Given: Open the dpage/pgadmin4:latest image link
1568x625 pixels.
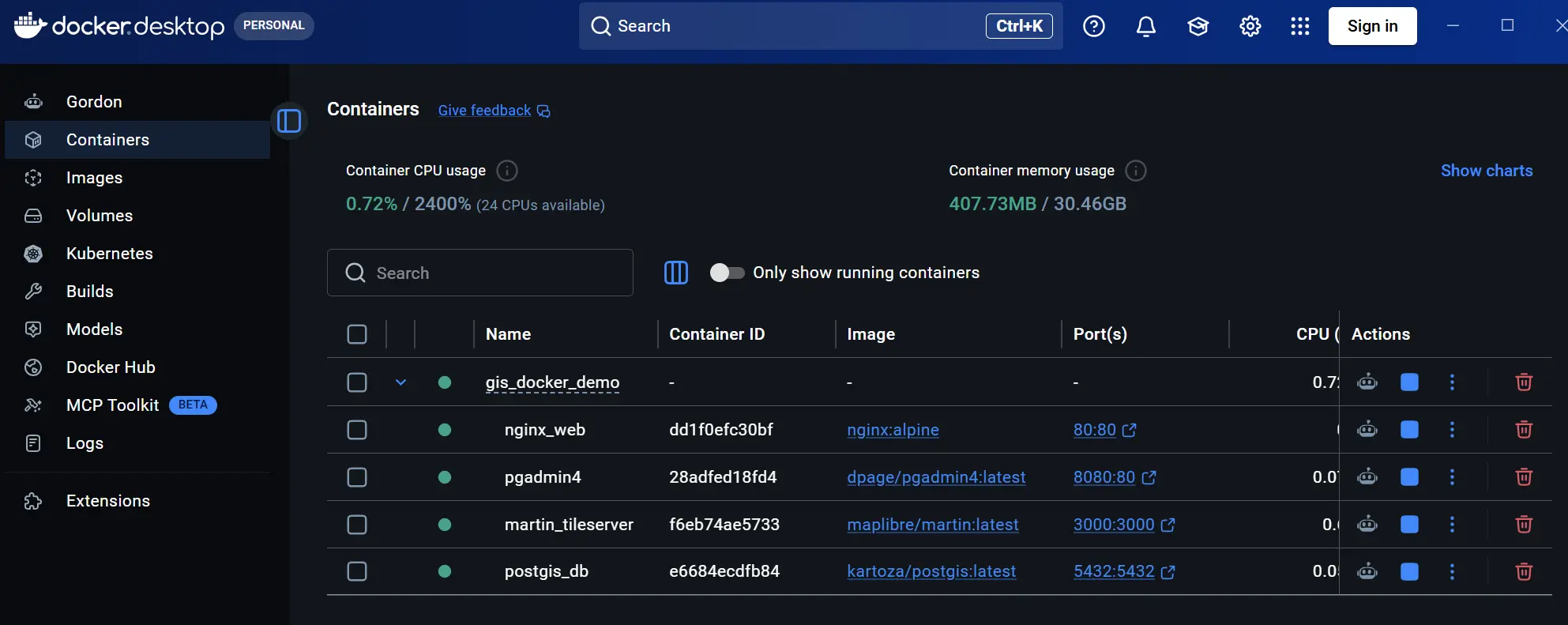Looking at the screenshot, I should [936, 477].
